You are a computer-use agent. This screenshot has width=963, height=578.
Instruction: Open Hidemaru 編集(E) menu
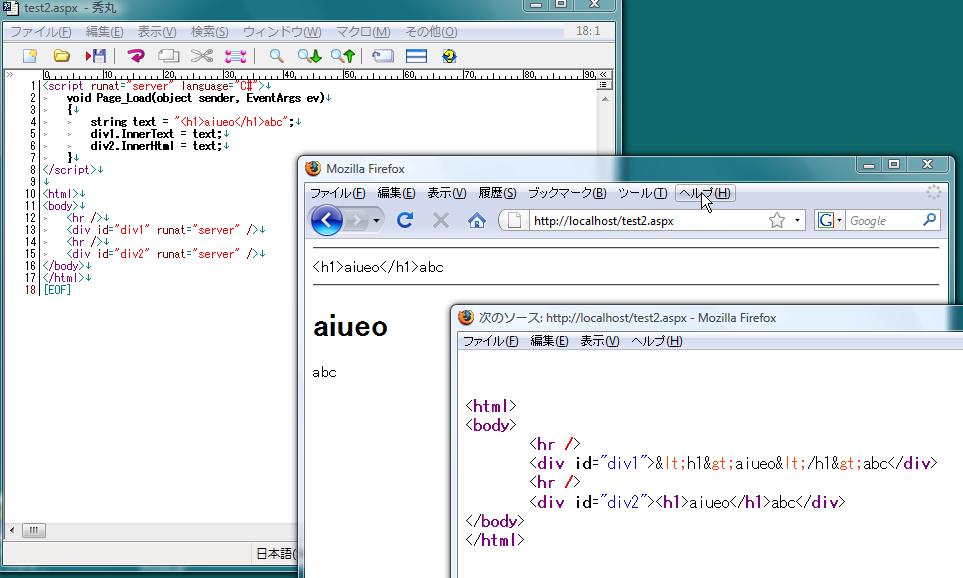click(x=104, y=31)
